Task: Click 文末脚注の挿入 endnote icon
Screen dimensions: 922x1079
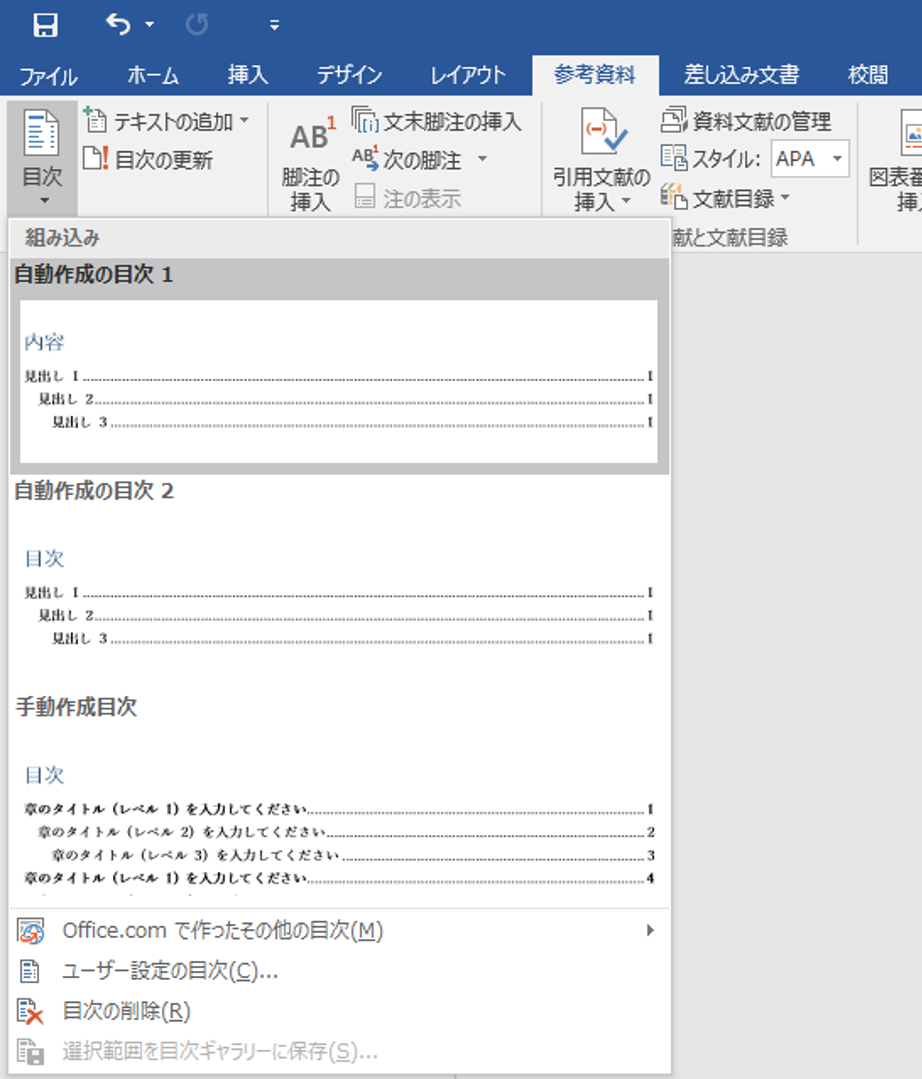Action: [x=365, y=122]
